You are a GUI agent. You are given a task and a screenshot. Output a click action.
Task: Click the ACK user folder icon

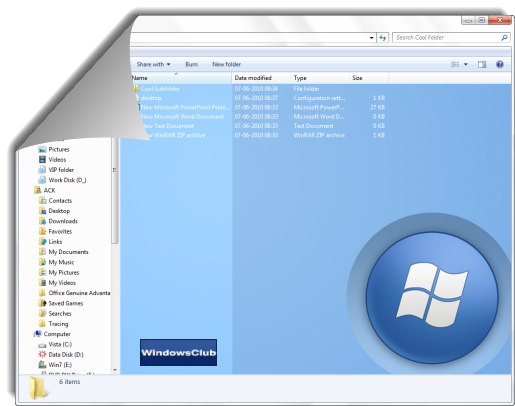(38, 190)
